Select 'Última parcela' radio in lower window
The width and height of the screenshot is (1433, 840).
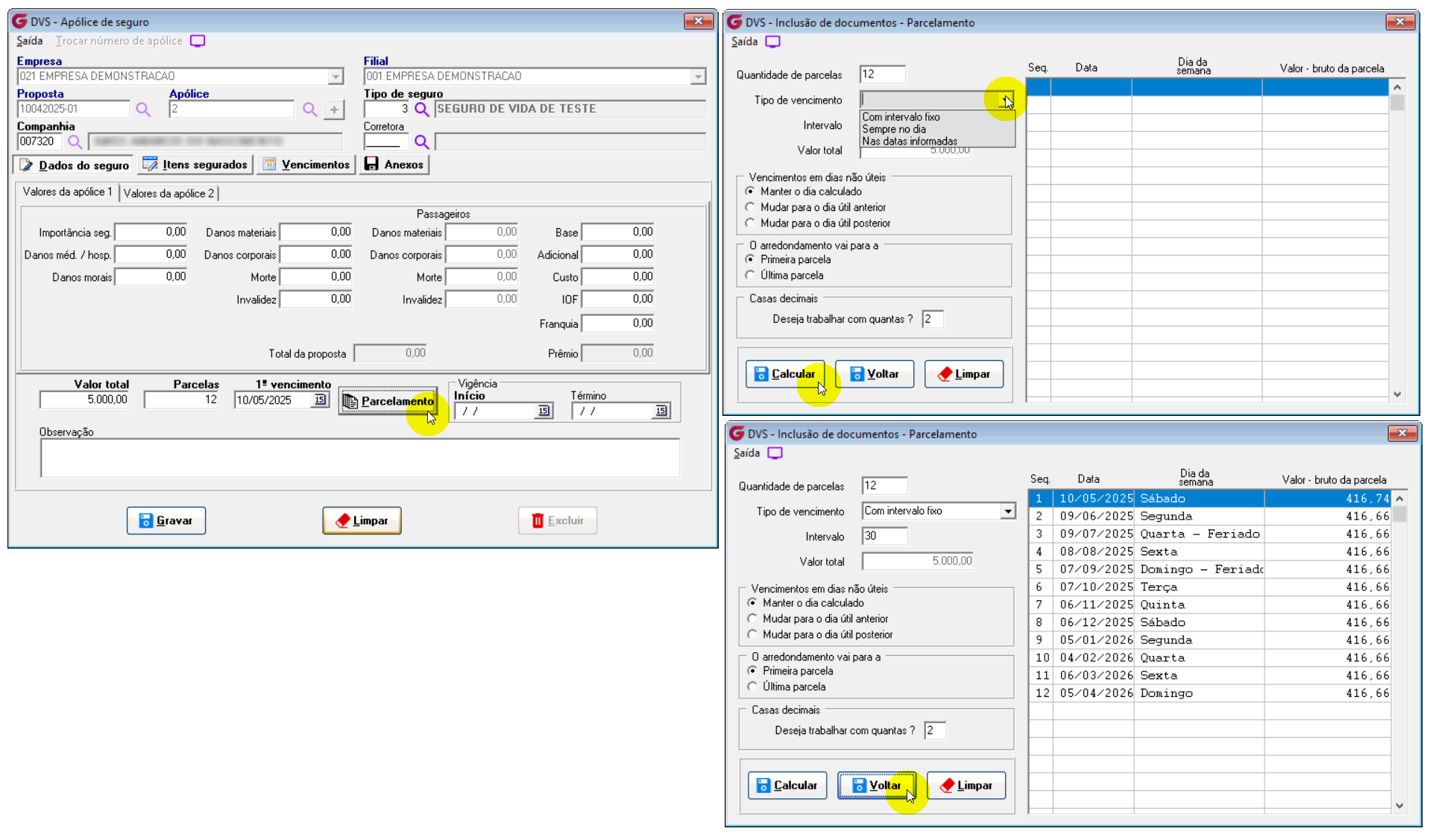point(752,686)
